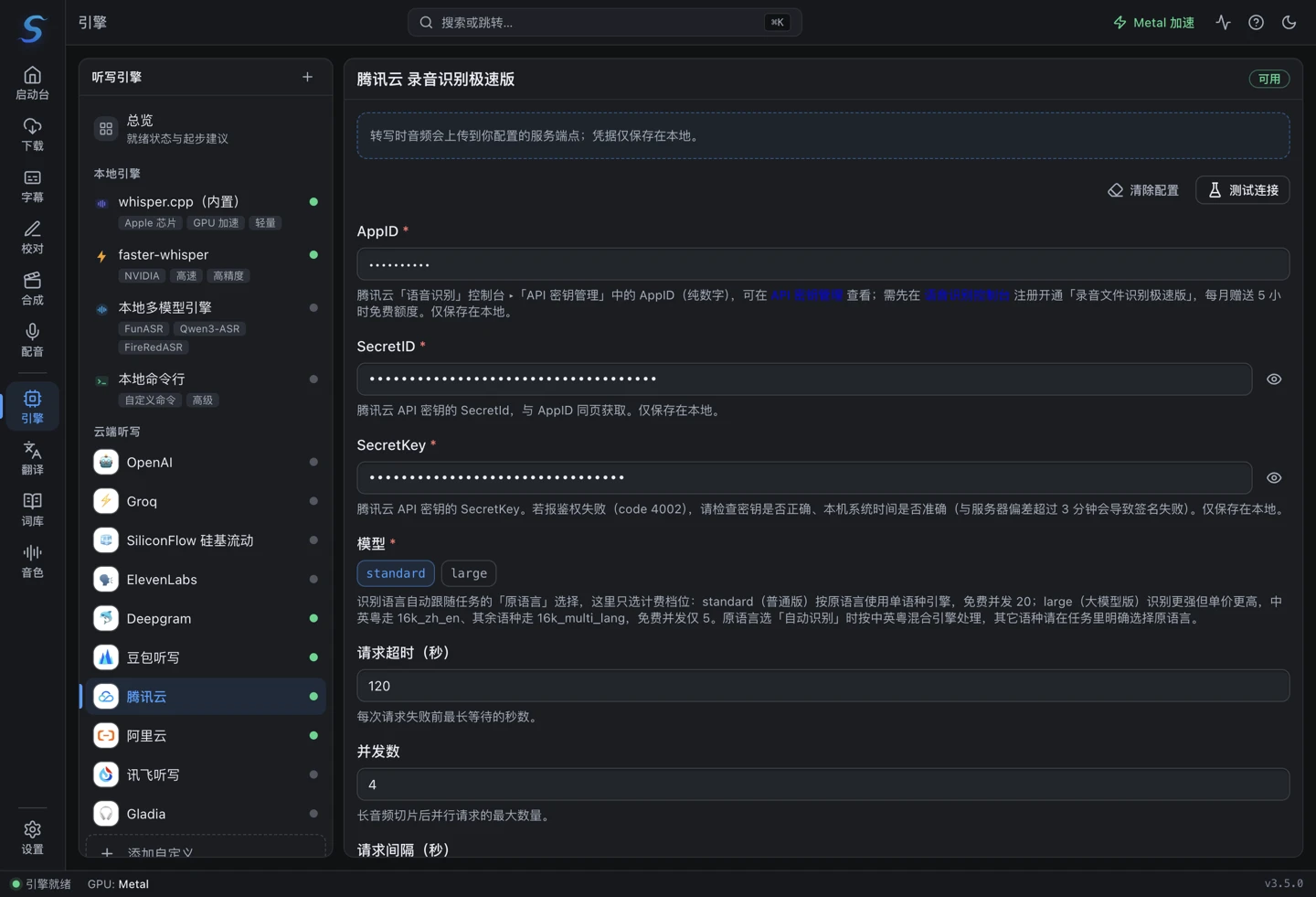Image resolution: width=1316 pixels, height=897 pixels.
Task: Open the 合成 compose section
Action: pos(32,288)
